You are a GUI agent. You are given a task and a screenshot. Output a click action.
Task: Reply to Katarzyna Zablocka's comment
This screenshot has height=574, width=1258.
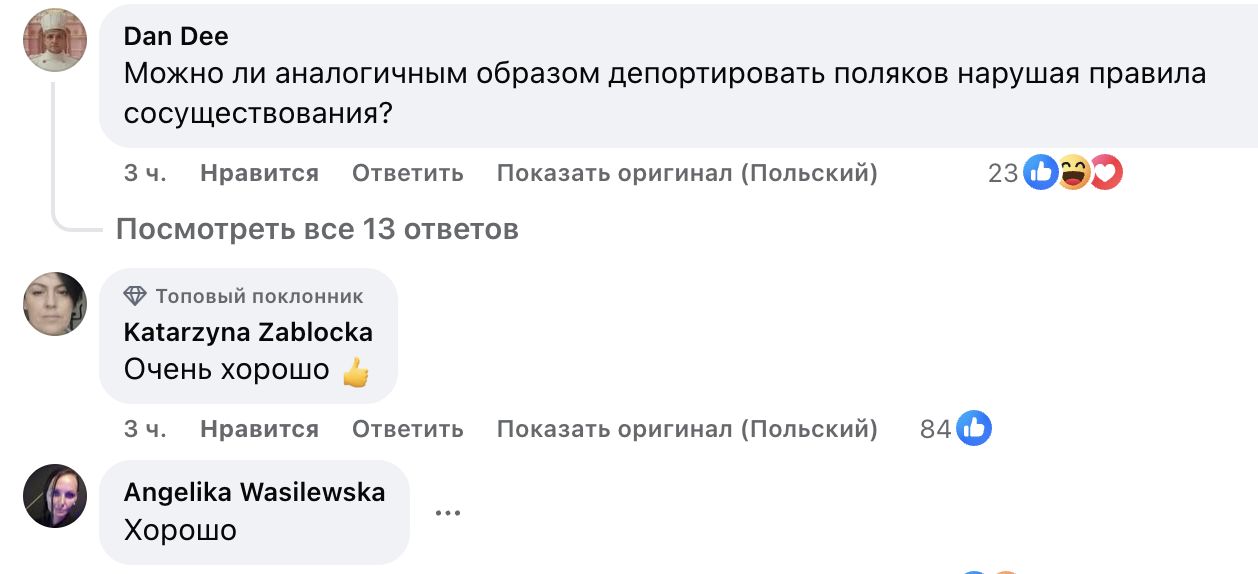[x=407, y=429]
